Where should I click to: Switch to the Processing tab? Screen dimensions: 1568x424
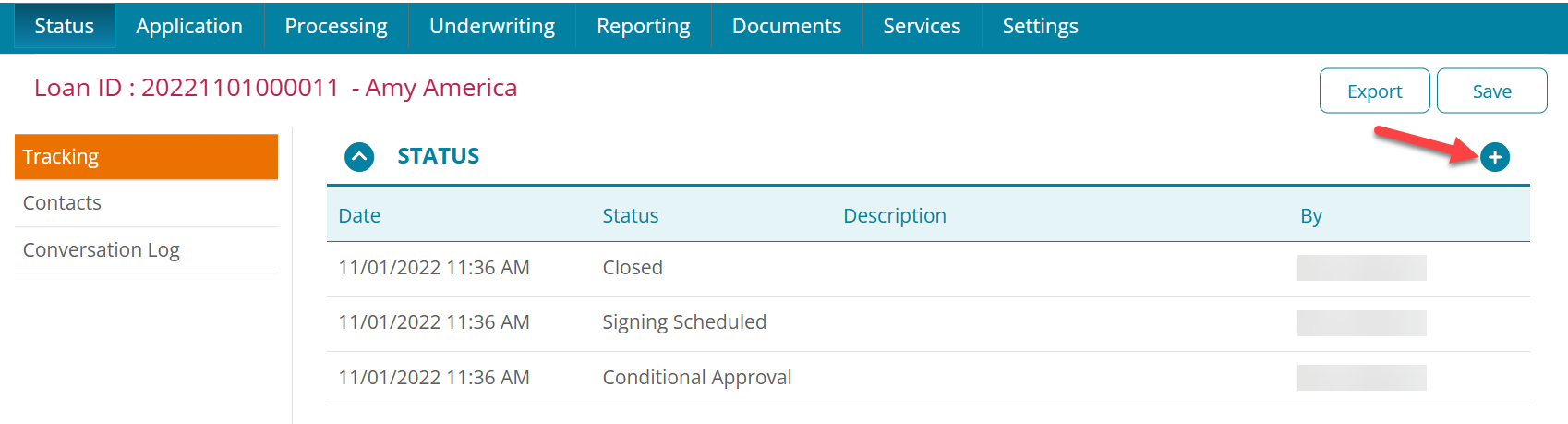tap(336, 26)
